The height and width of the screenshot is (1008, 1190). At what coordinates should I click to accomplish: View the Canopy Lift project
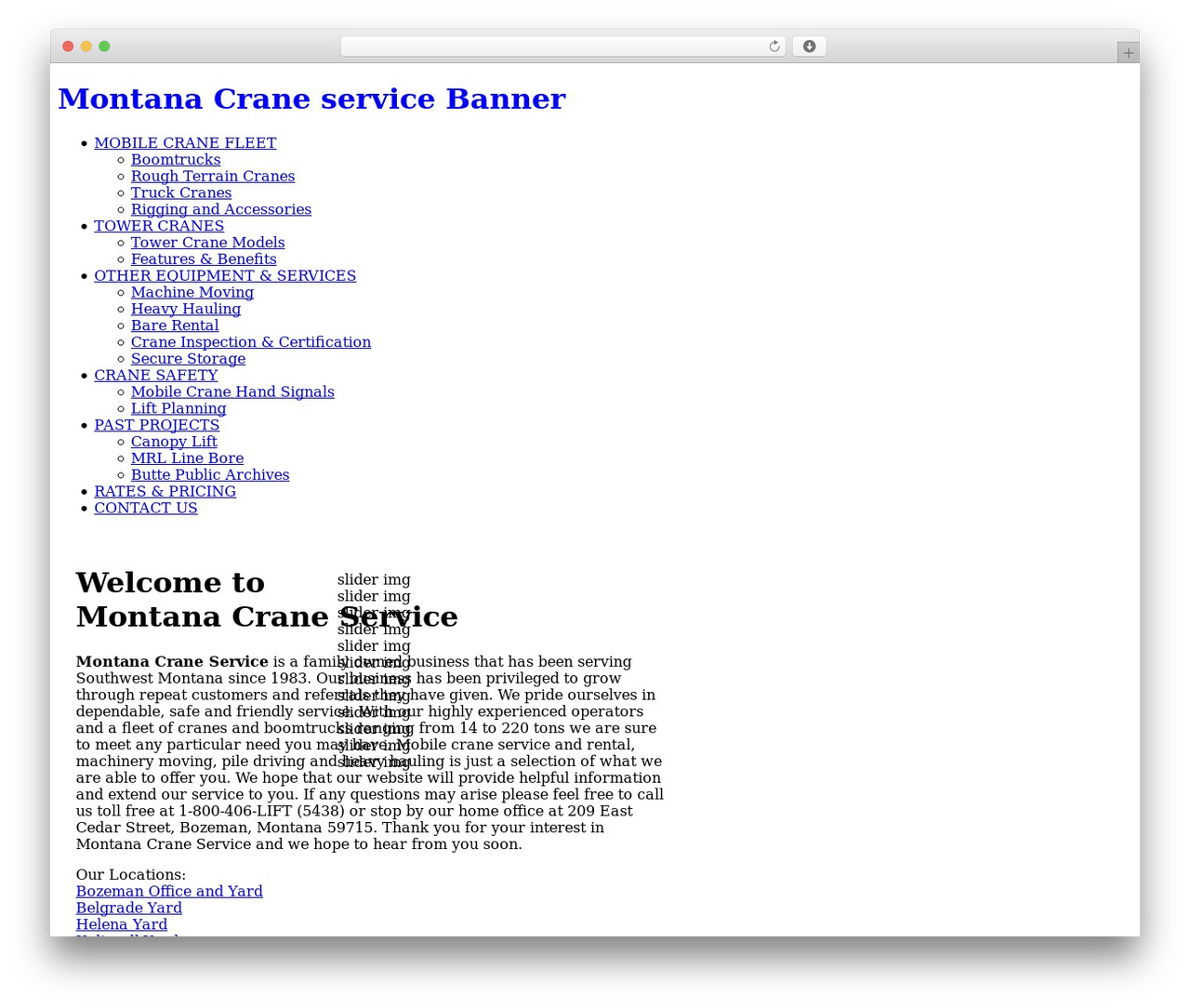point(174,443)
